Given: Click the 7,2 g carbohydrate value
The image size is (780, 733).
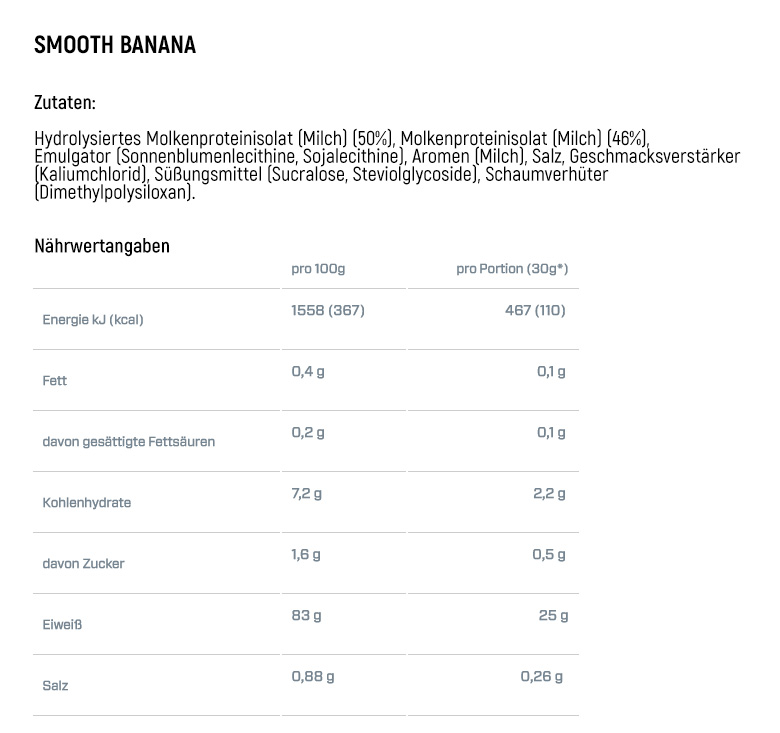Looking at the screenshot, I should [307, 494].
